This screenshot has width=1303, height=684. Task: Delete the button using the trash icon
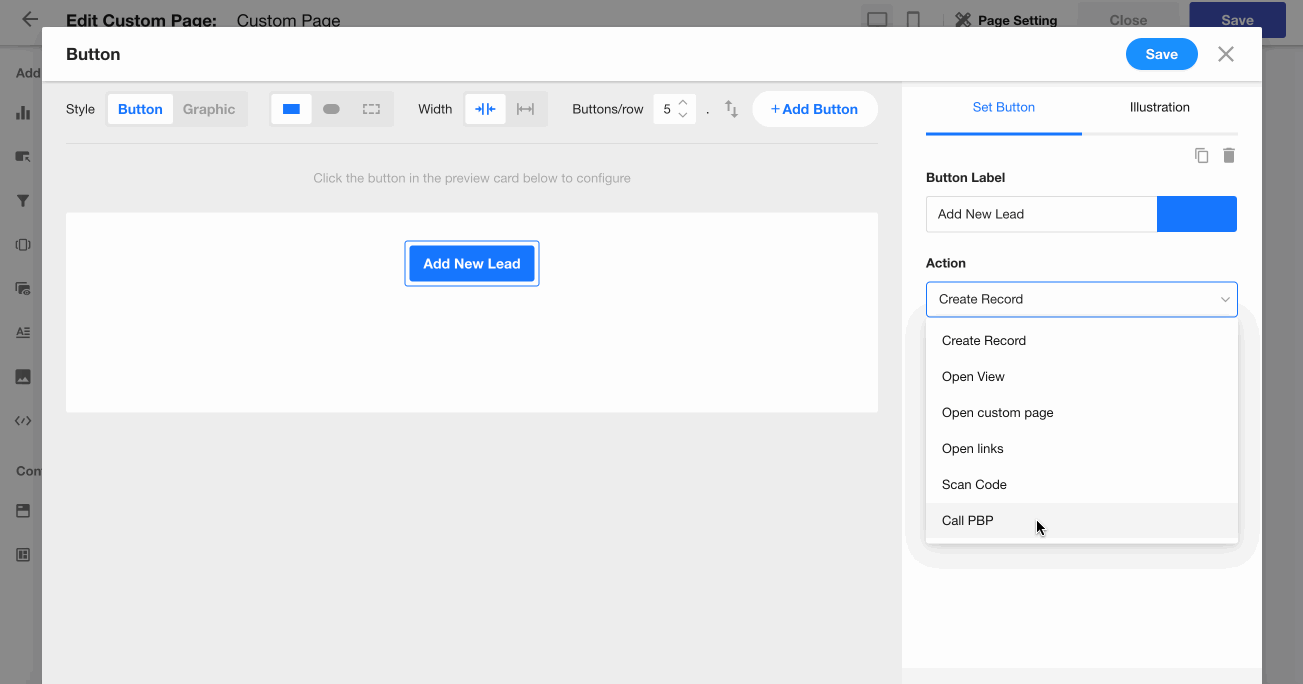coord(1229,156)
